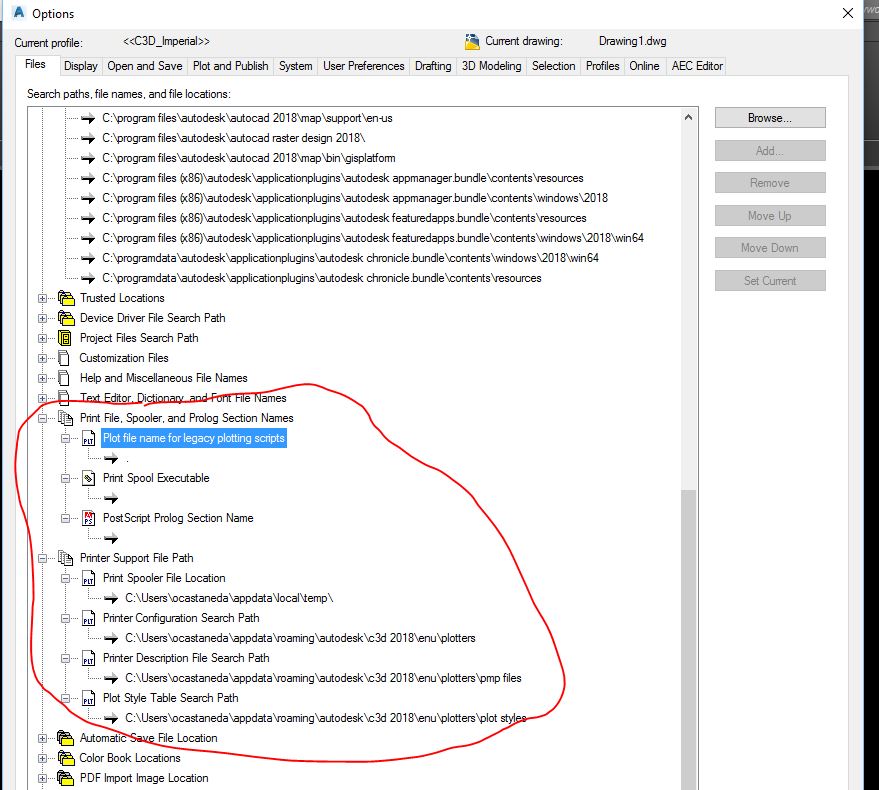This screenshot has height=790, width=879.
Task: Click the arrow icon beside the appdata\local\temp path
Action: click(111, 599)
